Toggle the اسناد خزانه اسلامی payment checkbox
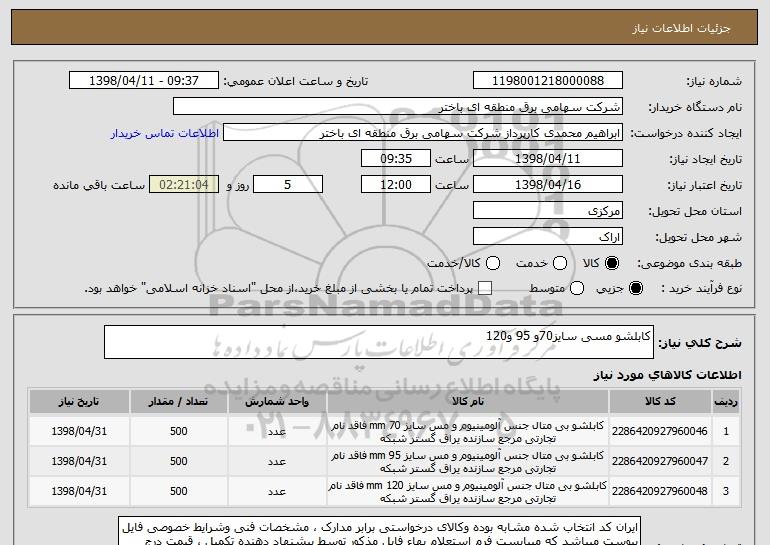The height and width of the screenshot is (545, 770). (x=485, y=288)
